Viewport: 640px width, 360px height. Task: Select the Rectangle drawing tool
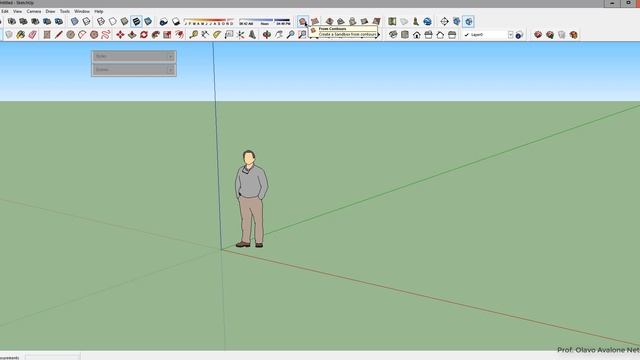pos(47,35)
